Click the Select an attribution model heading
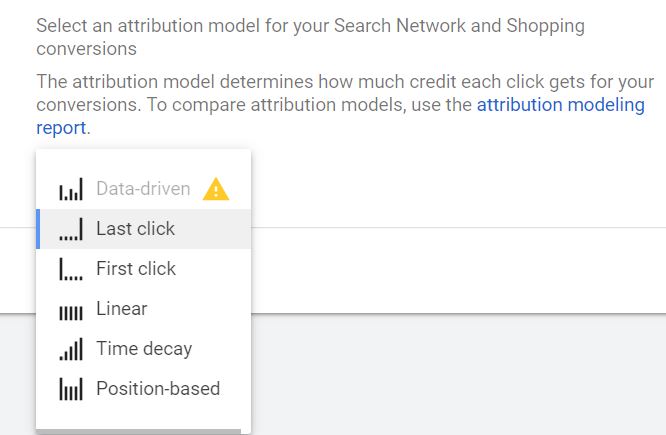 click(x=310, y=37)
